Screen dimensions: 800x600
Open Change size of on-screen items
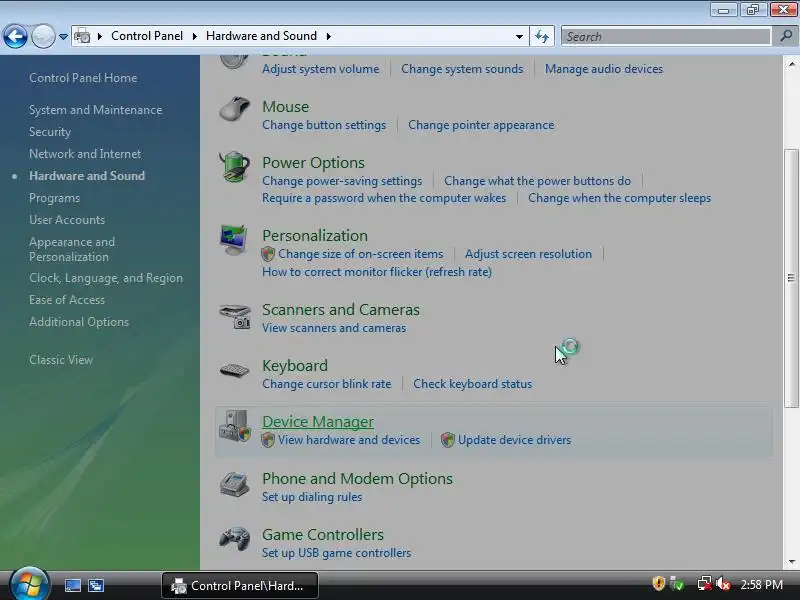coord(360,254)
